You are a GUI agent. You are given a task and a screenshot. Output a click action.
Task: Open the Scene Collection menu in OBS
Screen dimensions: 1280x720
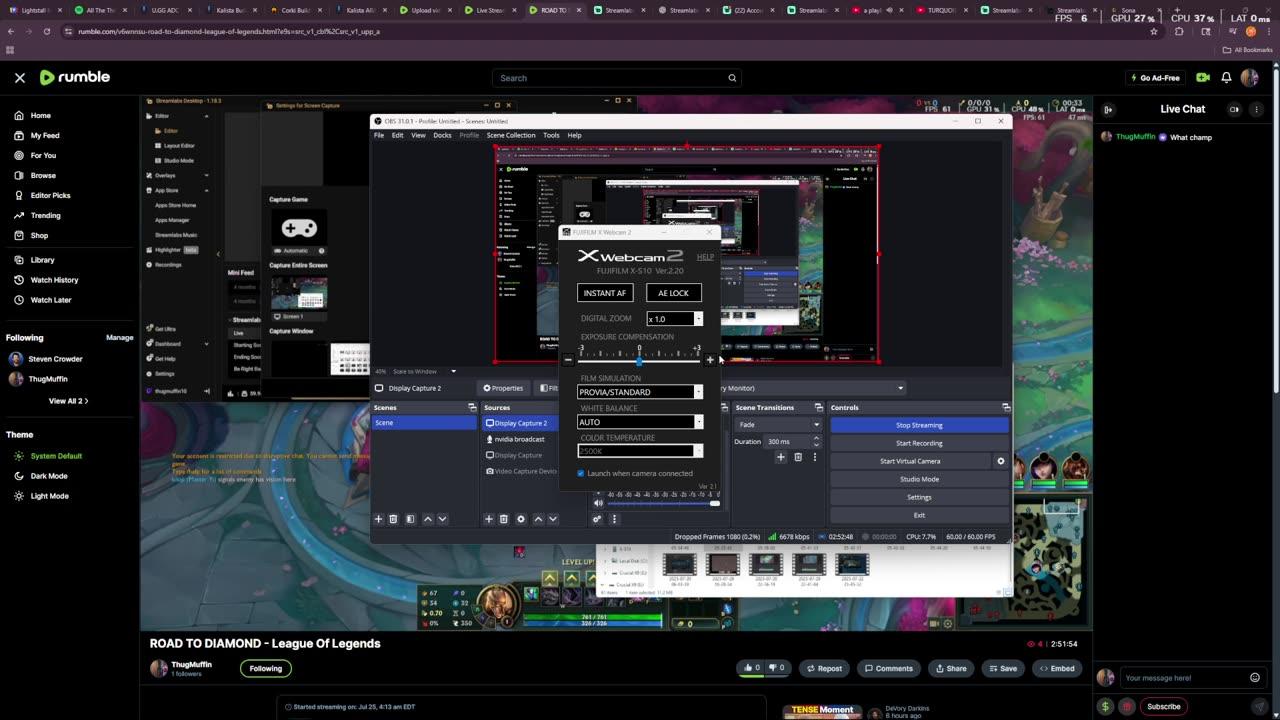[511, 135]
